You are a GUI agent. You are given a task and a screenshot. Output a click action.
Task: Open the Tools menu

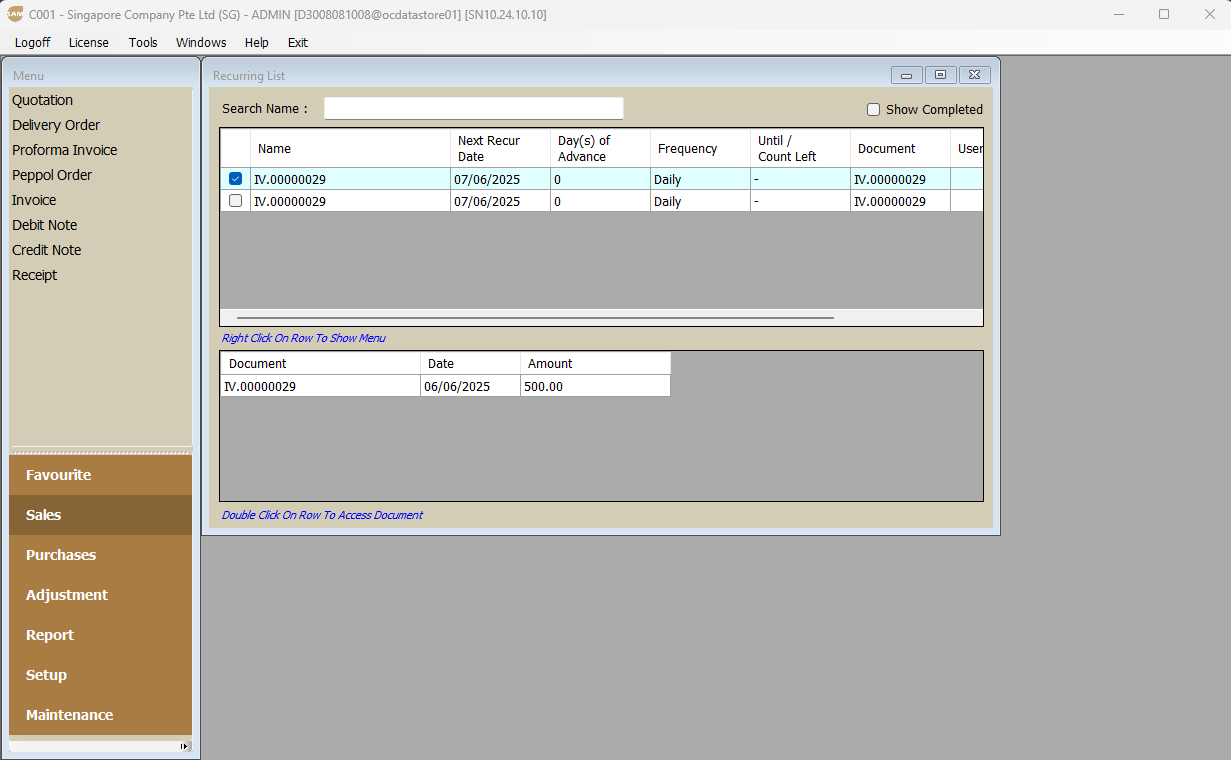click(143, 43)
